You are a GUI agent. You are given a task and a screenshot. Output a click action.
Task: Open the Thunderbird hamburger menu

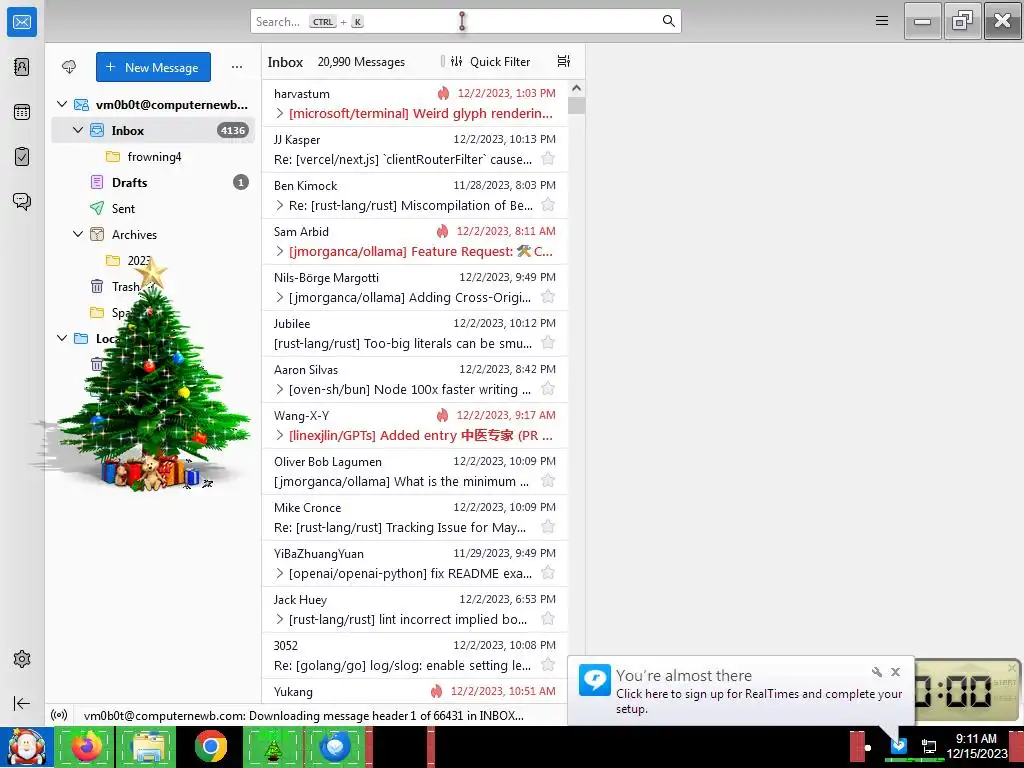882,21
